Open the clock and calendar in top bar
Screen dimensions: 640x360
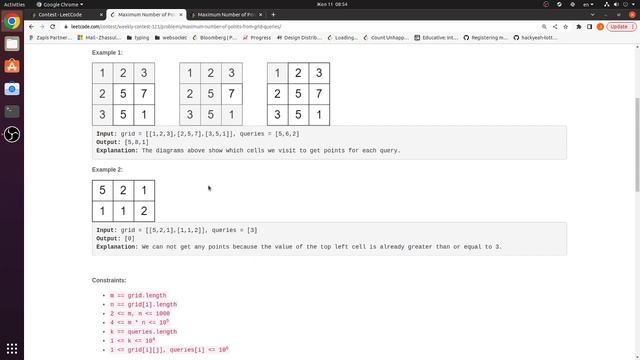[x=332, y=4]
